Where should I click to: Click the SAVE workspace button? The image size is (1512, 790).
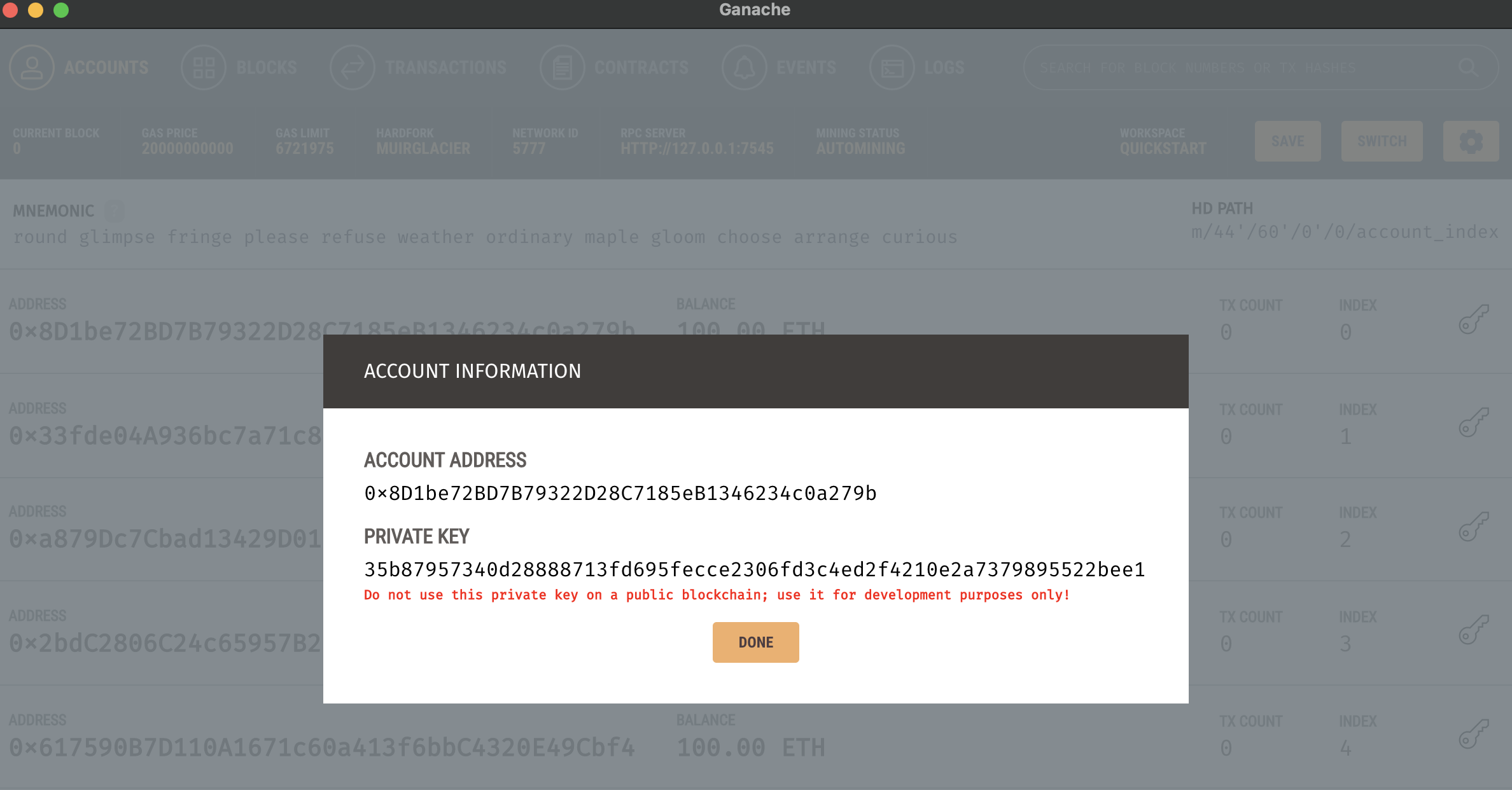1287,141
